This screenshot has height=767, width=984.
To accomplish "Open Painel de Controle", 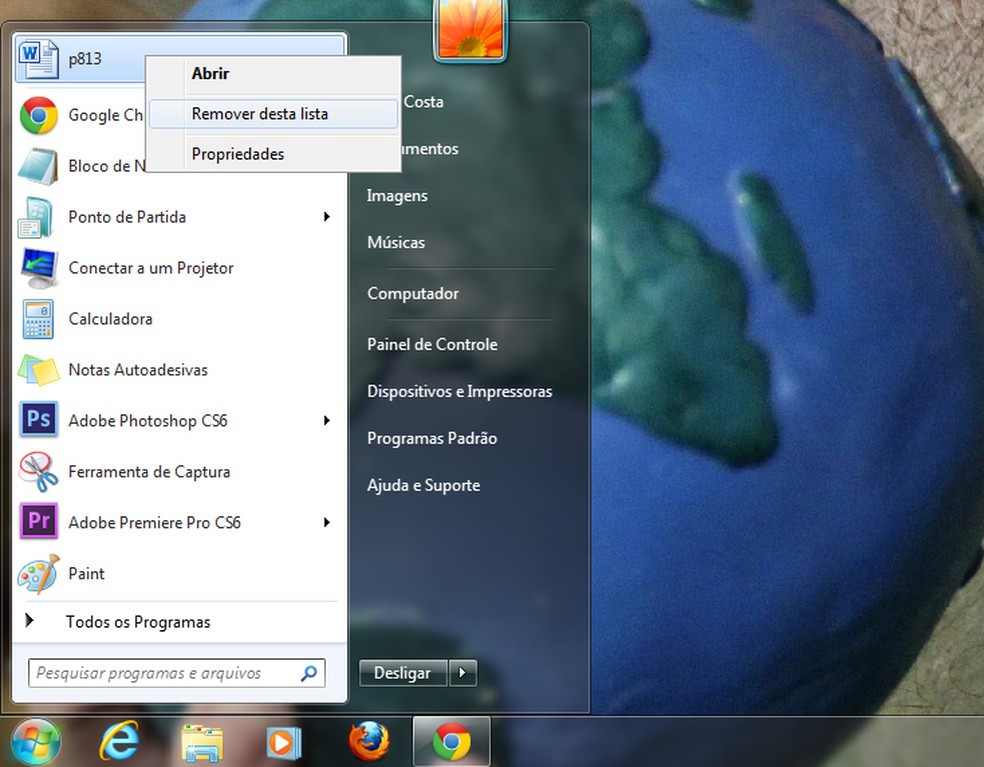I will [432, 345].
